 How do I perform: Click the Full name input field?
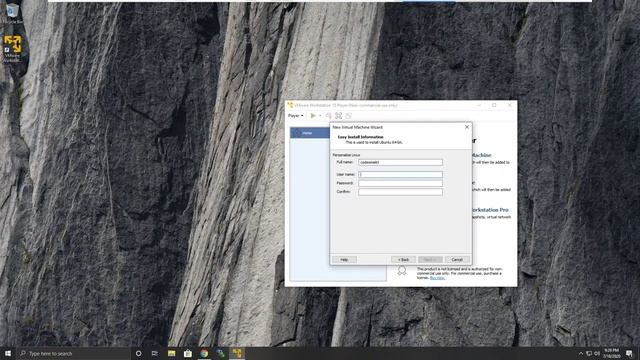point(400,162)
